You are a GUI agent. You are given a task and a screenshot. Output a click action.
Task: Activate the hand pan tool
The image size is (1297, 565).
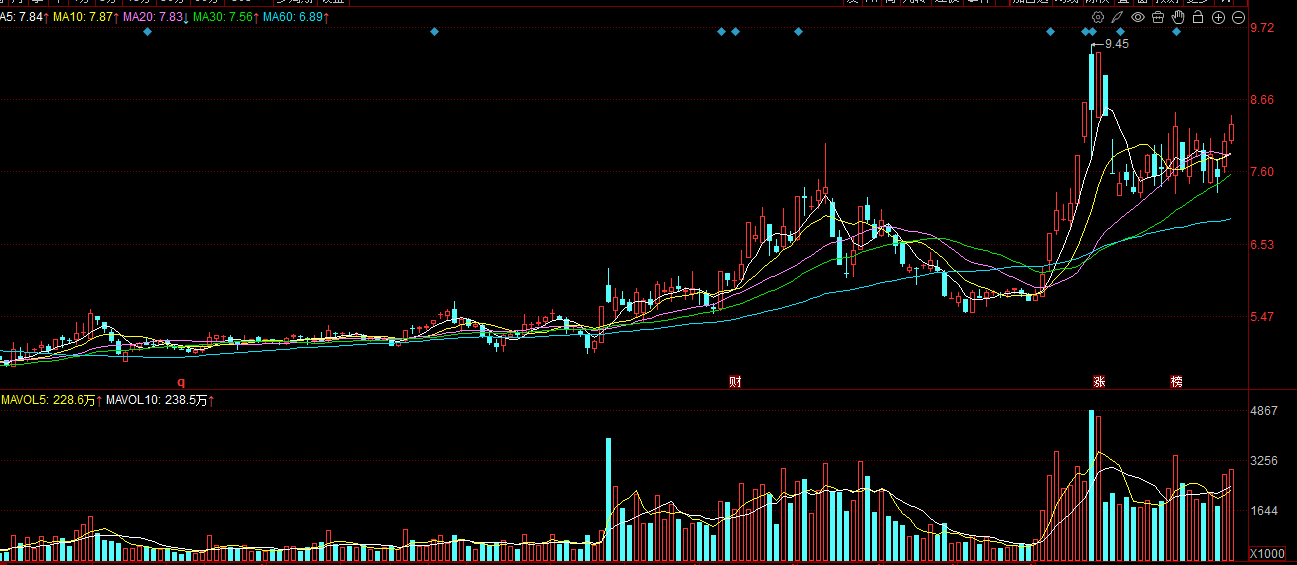click(1178, 17)
